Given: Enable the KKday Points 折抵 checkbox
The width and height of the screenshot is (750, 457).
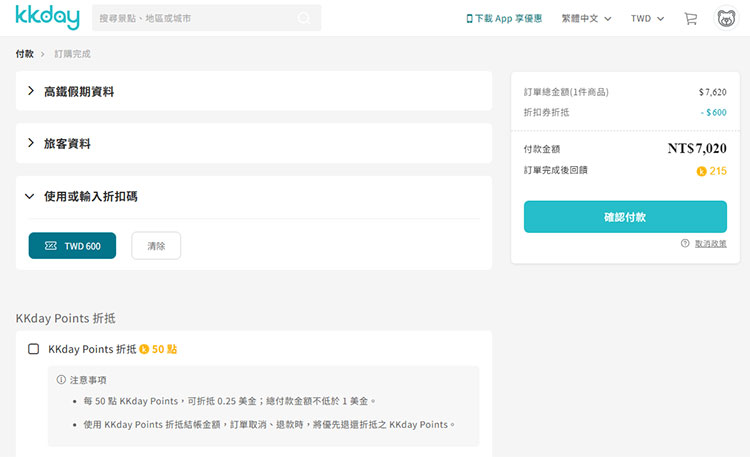Looking at the screenshot, I should pyautogui.click(x=33, y=349).
